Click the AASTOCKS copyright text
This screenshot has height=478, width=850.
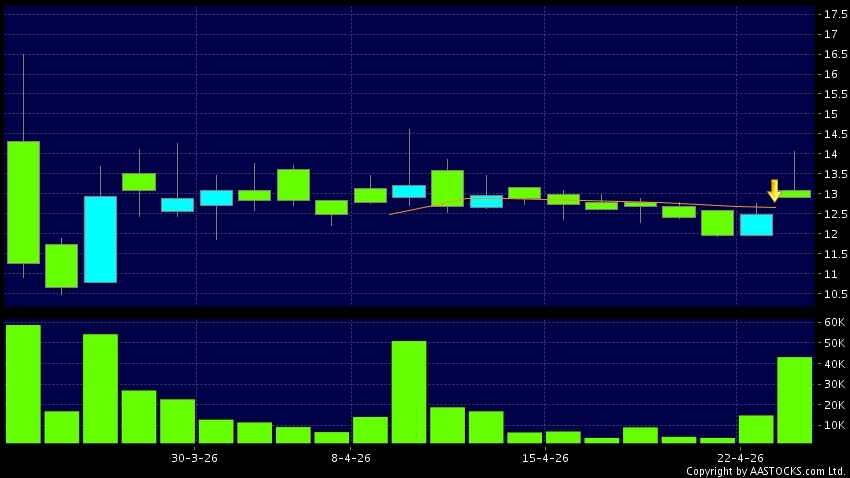click(x=765, y=470)
